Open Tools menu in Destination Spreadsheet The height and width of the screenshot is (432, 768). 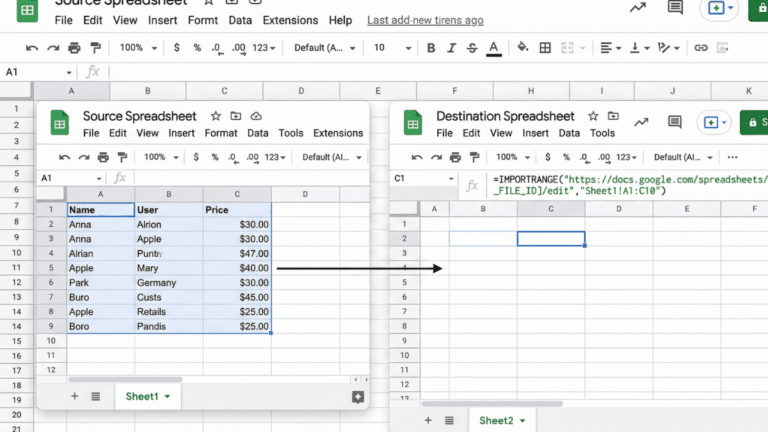tap(602, 133)
